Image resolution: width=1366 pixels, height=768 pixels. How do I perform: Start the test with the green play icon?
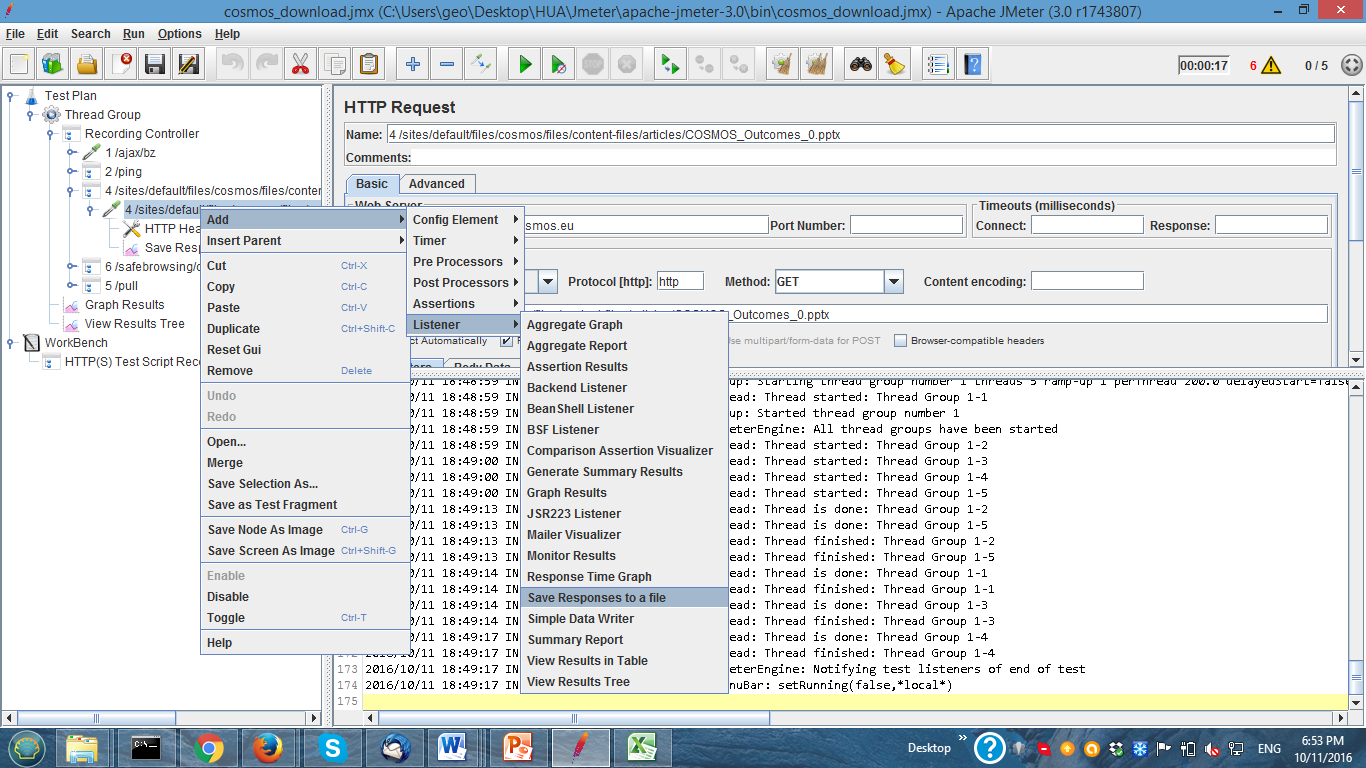click(524, 65)
